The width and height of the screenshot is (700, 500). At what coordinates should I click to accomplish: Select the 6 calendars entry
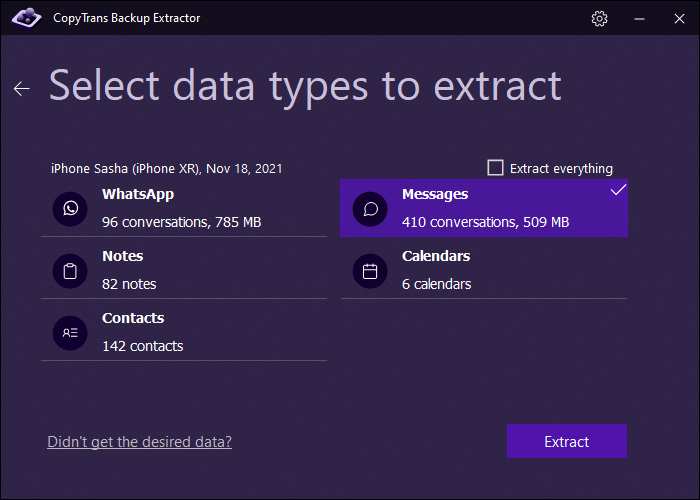click(x=436, y=284)
